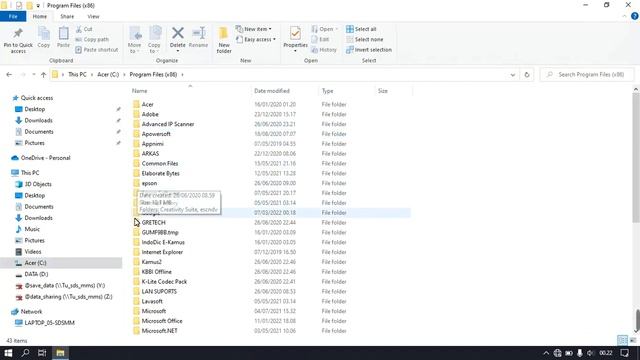
Task: Click the vertical scrollbar thumb
Action: pos(636,157)
